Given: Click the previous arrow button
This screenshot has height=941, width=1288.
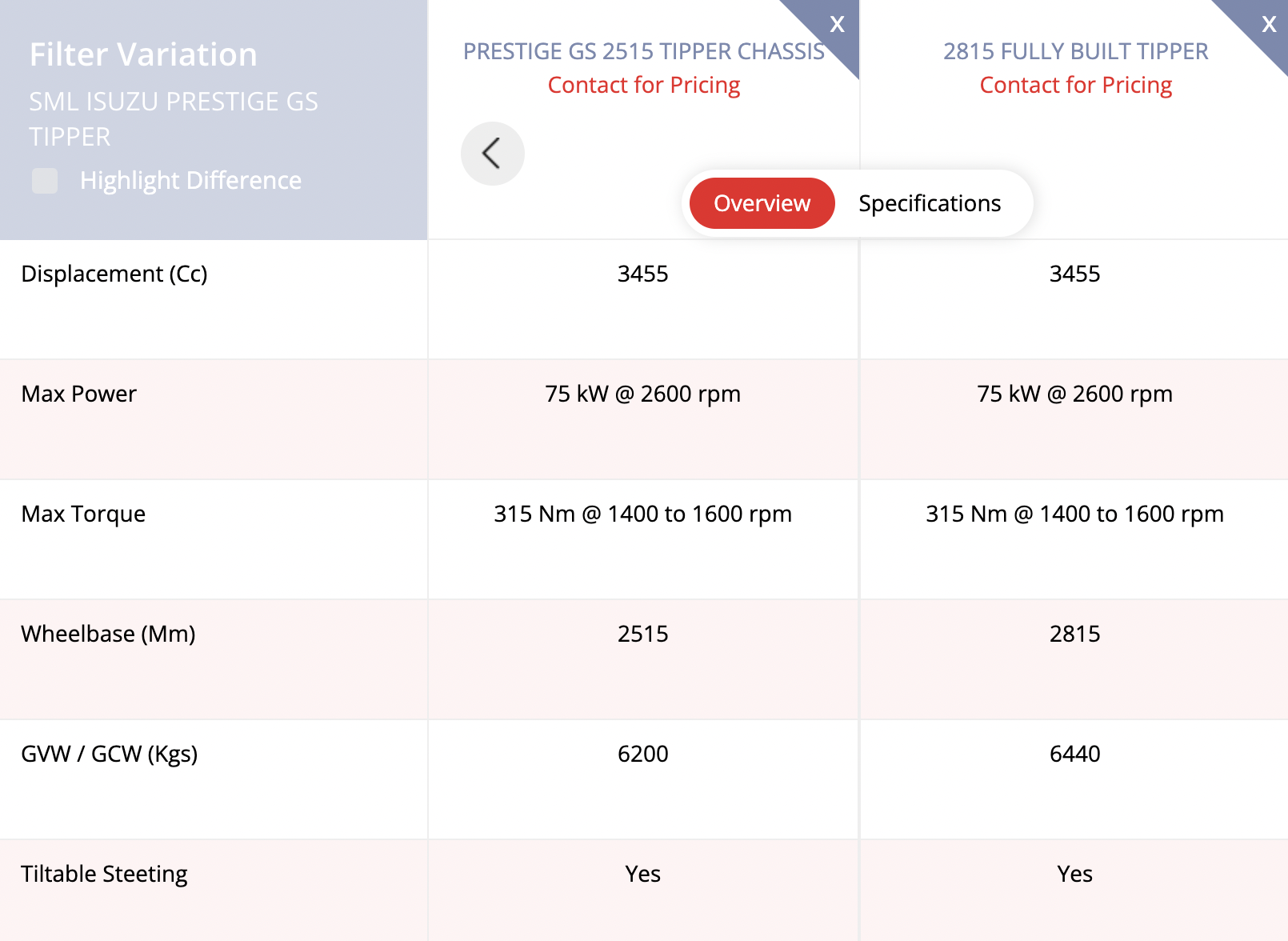Looking at the screenshot, I should click(x=493, y=154).
